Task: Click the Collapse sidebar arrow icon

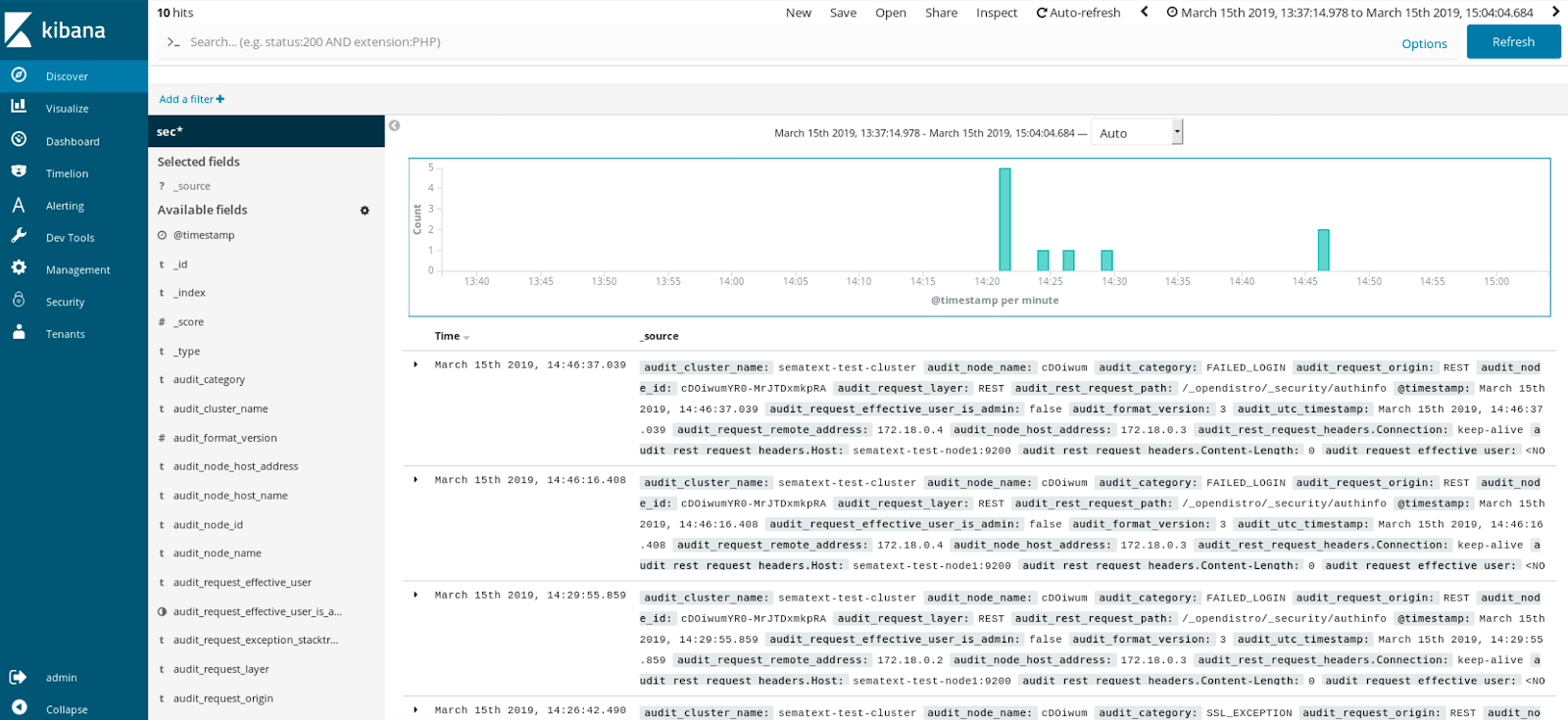Action: 19,708
